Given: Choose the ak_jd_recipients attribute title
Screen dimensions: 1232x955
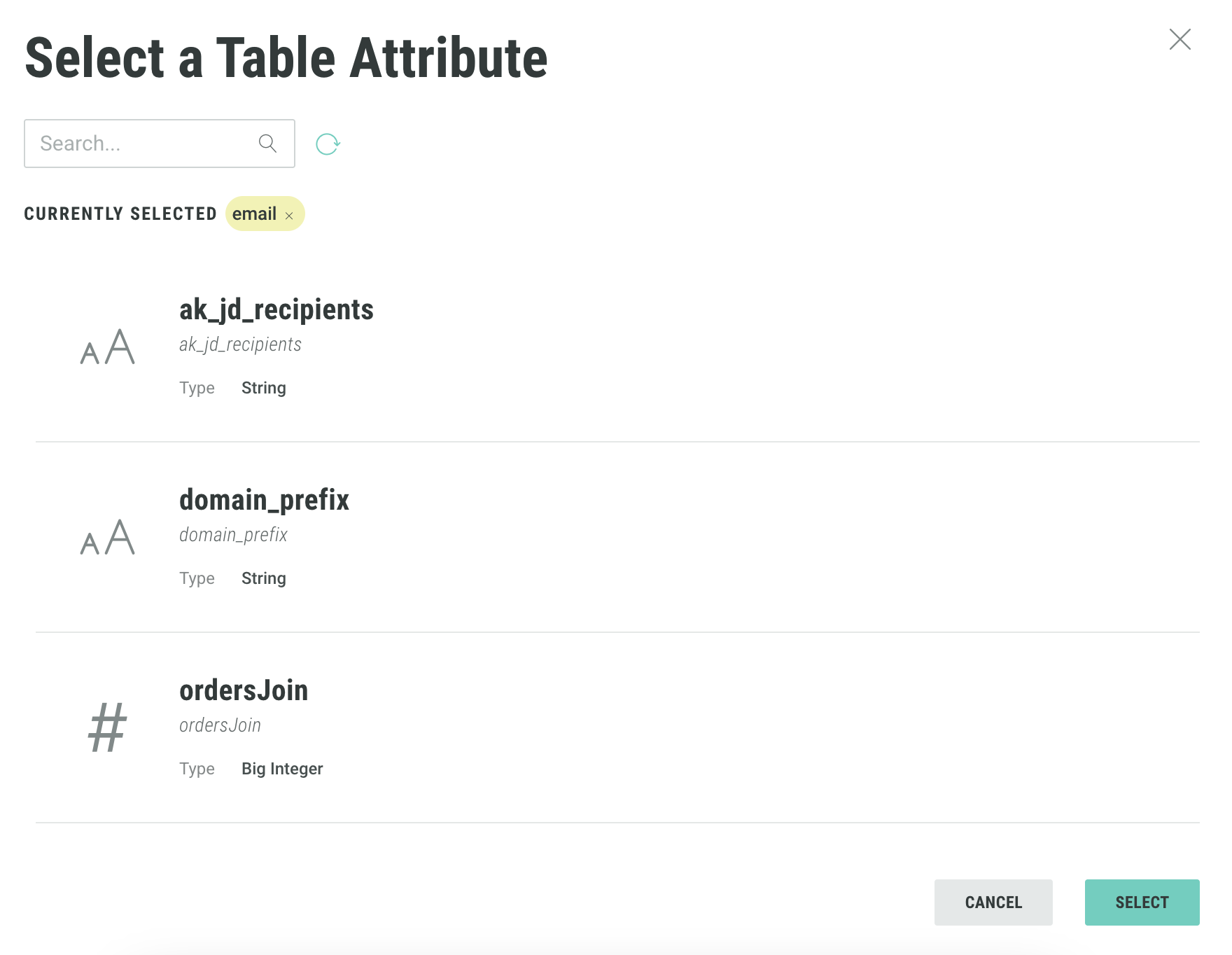Looking at the screenshot, I should pyautogui.click(x=276, y=309).
